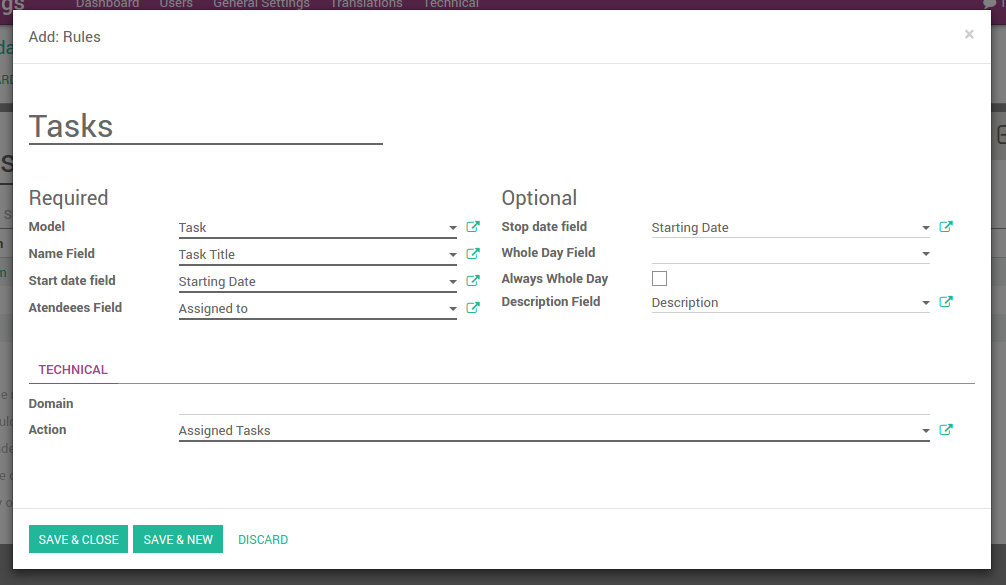Expand the Model dropdown showing Task

coord(452,228)
